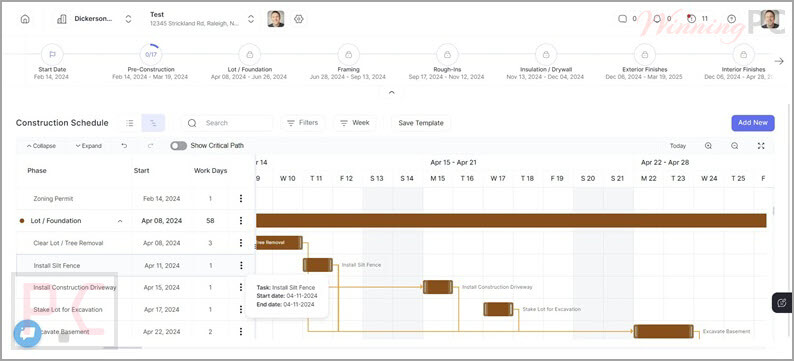Select the Zoning Permit row

point(135,198)
